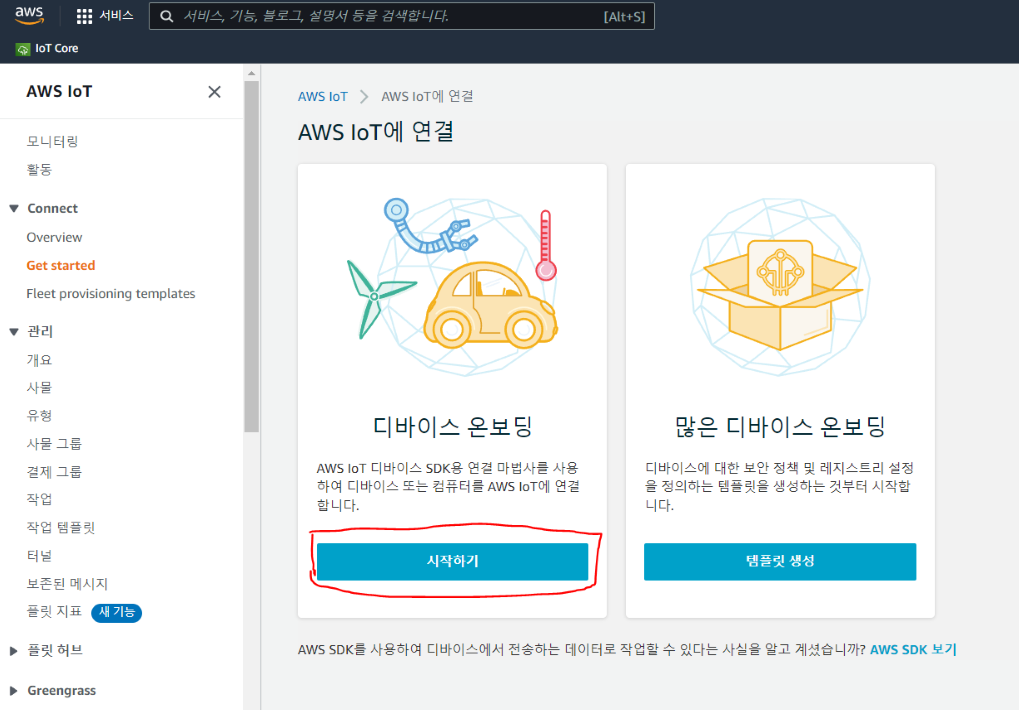Click the IoT Core service icon

[23, 49]
